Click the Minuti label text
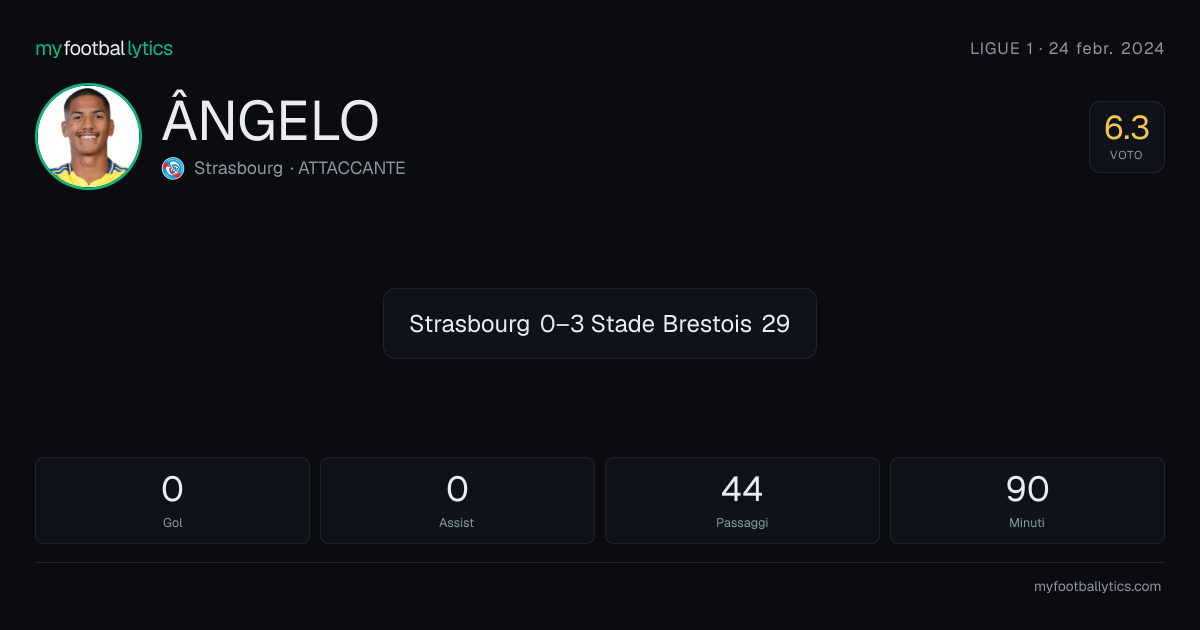The width and height of the screenshot is (1200, 630). point(1027,523)
